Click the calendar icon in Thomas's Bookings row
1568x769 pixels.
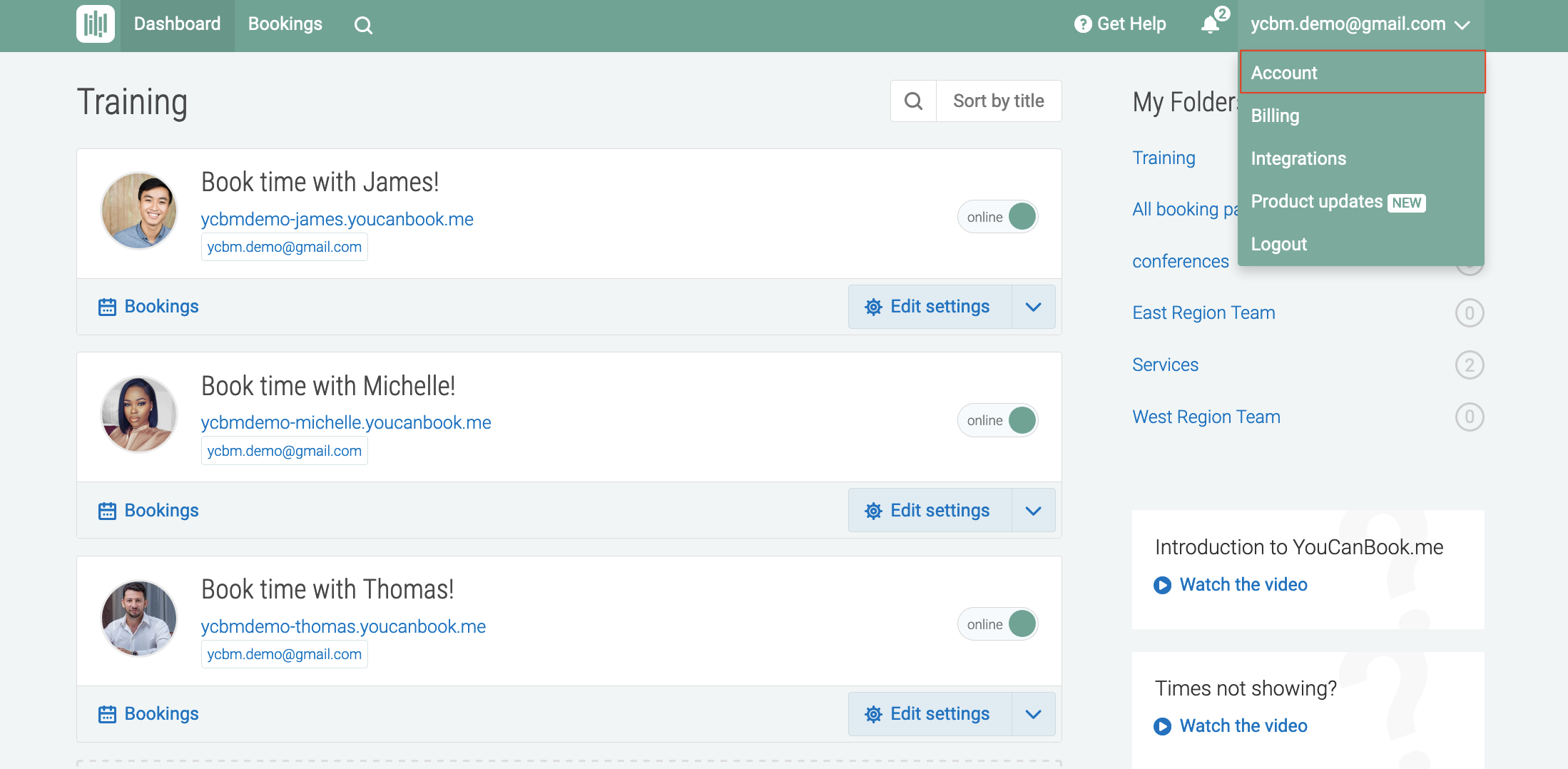(107, 714)
